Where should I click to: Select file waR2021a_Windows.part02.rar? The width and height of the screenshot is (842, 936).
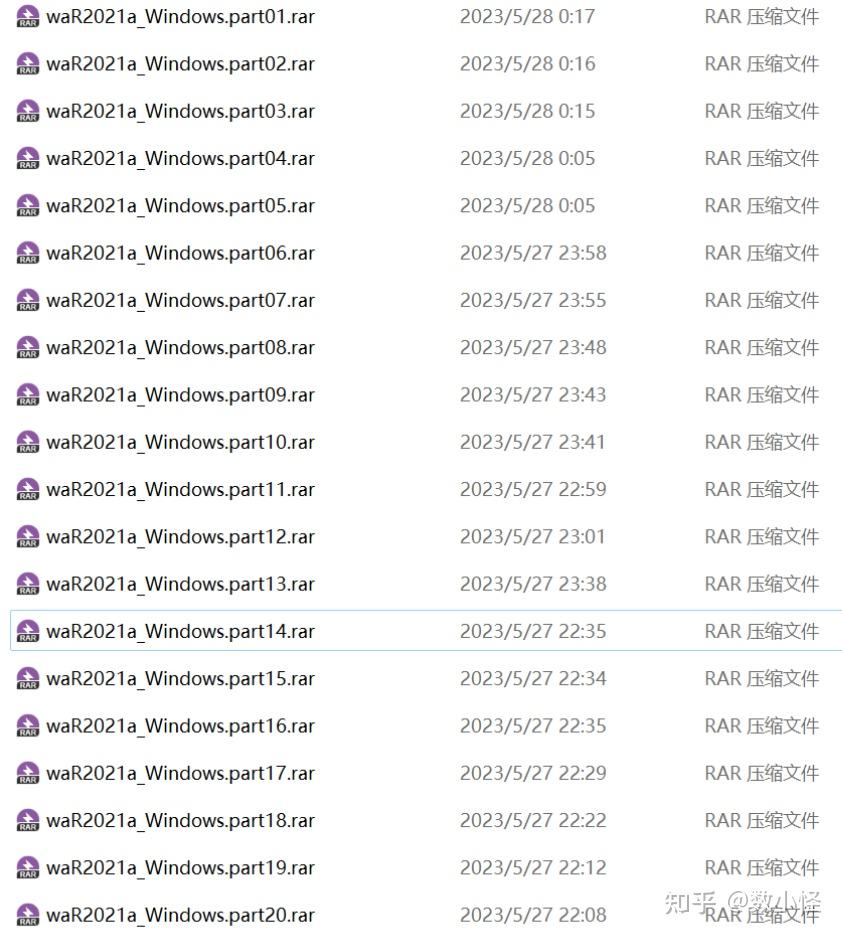pyautogui.click(x=180, y=64)
